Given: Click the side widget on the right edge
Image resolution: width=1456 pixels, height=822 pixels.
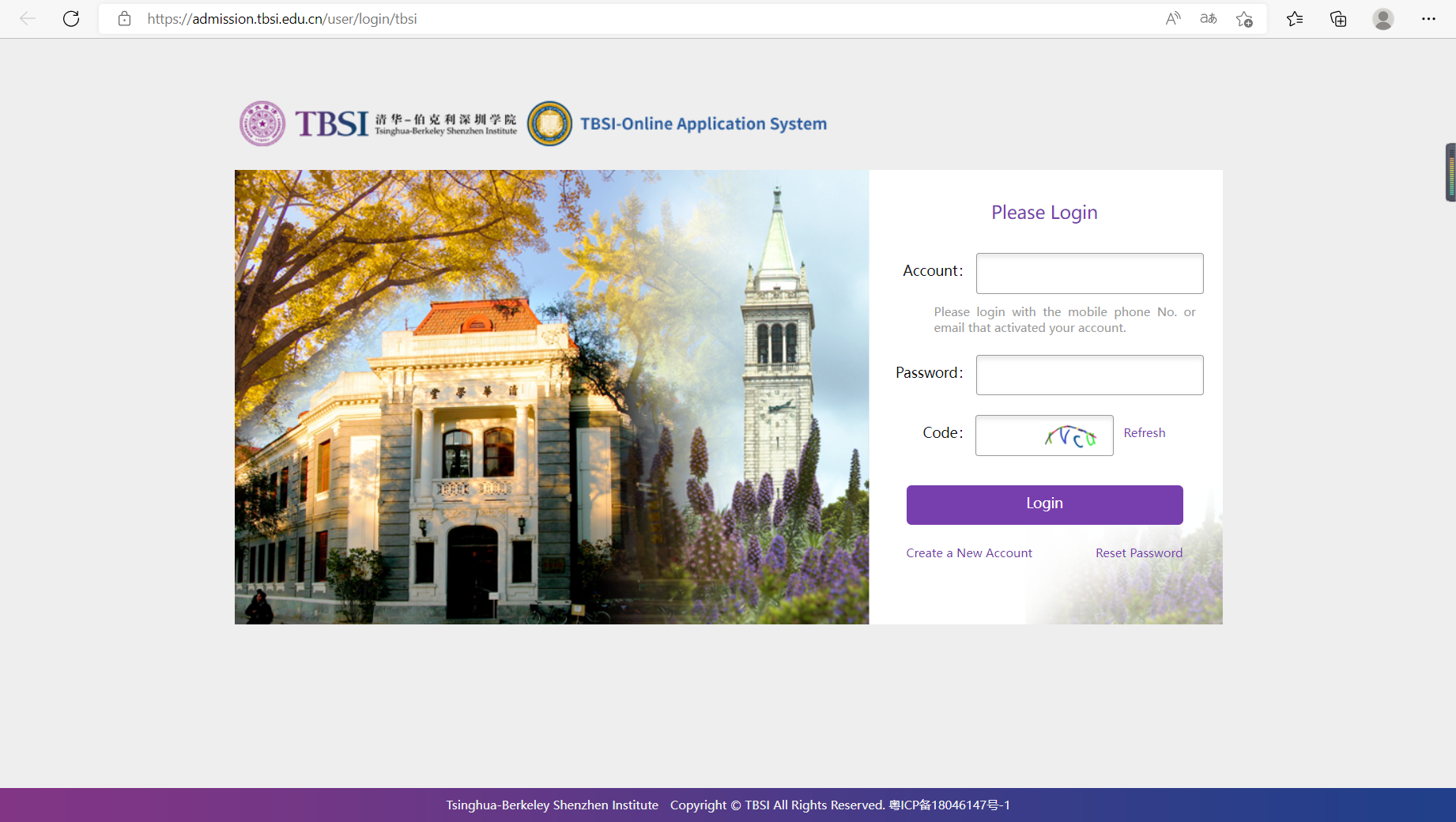Looking at the screenshot, I should click(1450, 172).
